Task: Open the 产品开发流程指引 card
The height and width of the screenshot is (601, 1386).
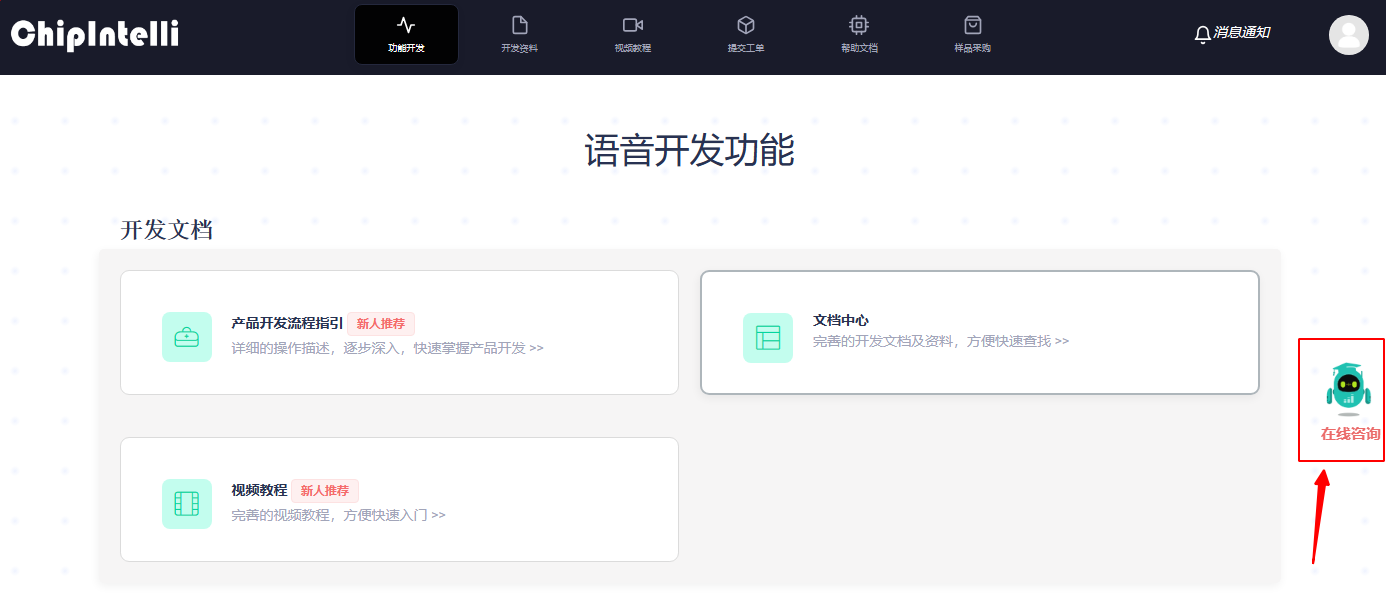Action: click(399, 332)
